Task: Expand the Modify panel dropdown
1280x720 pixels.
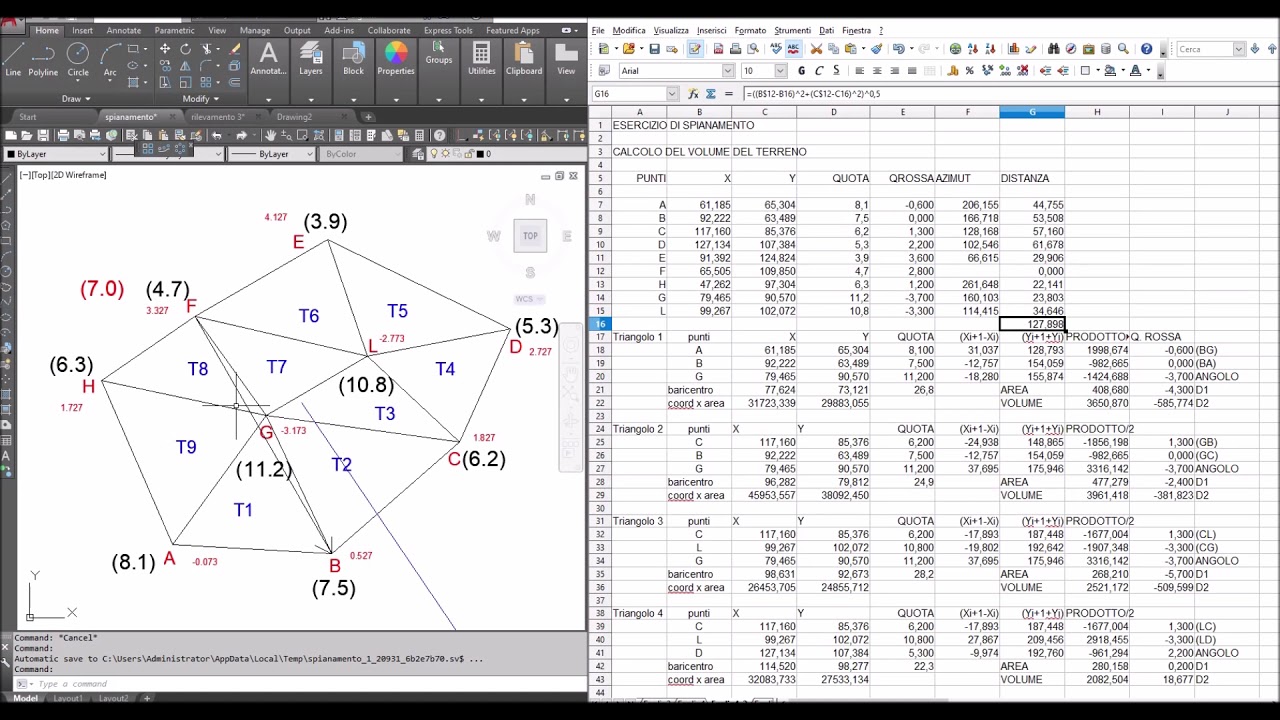Action: (201, 99)
